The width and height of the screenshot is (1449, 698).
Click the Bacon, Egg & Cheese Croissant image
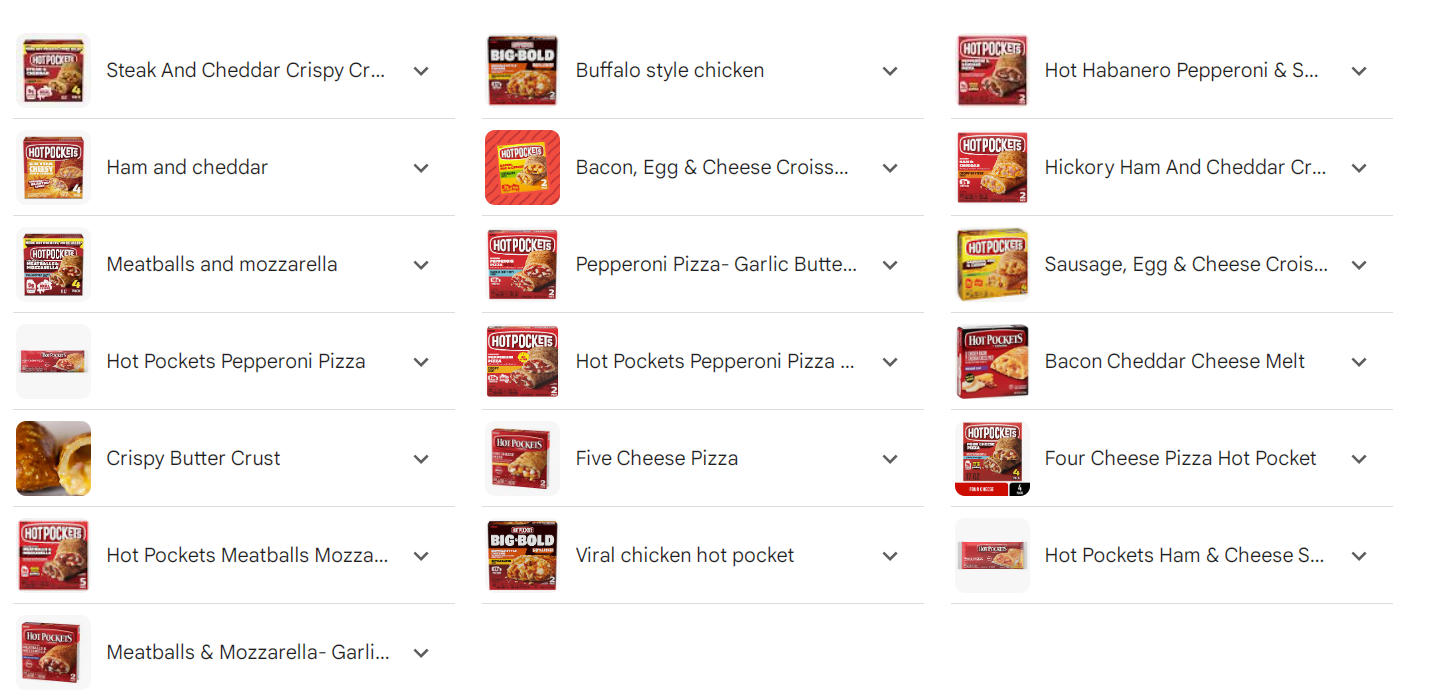pos(522,168)
